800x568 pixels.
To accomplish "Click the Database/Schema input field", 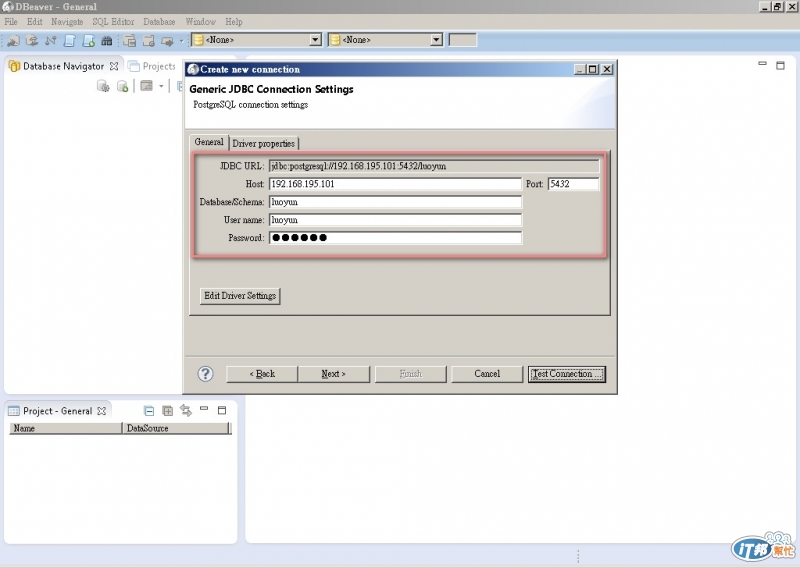I will pos(395,202).
